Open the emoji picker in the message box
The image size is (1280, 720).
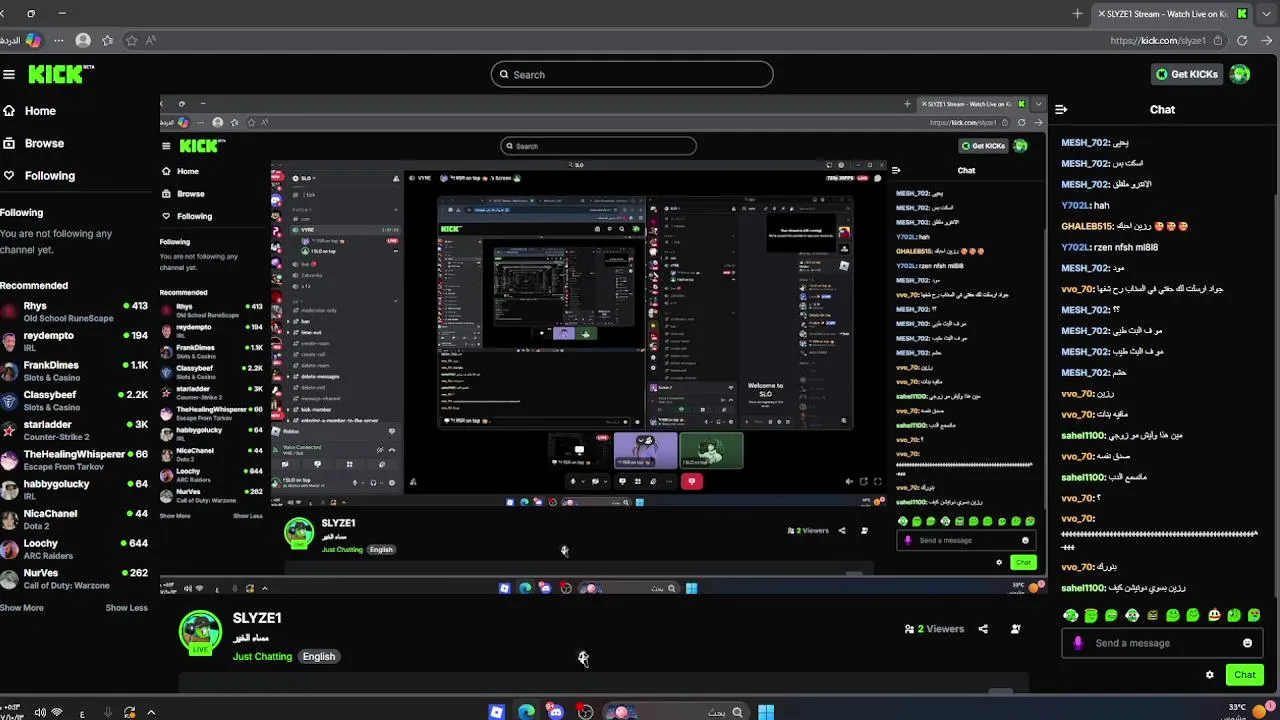click(1247, 643)
